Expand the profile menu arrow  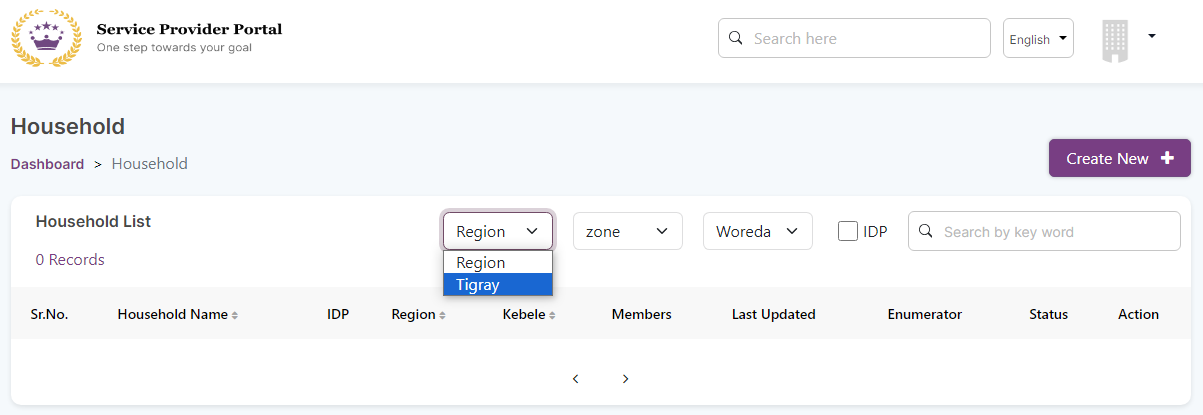point(1152,36)
